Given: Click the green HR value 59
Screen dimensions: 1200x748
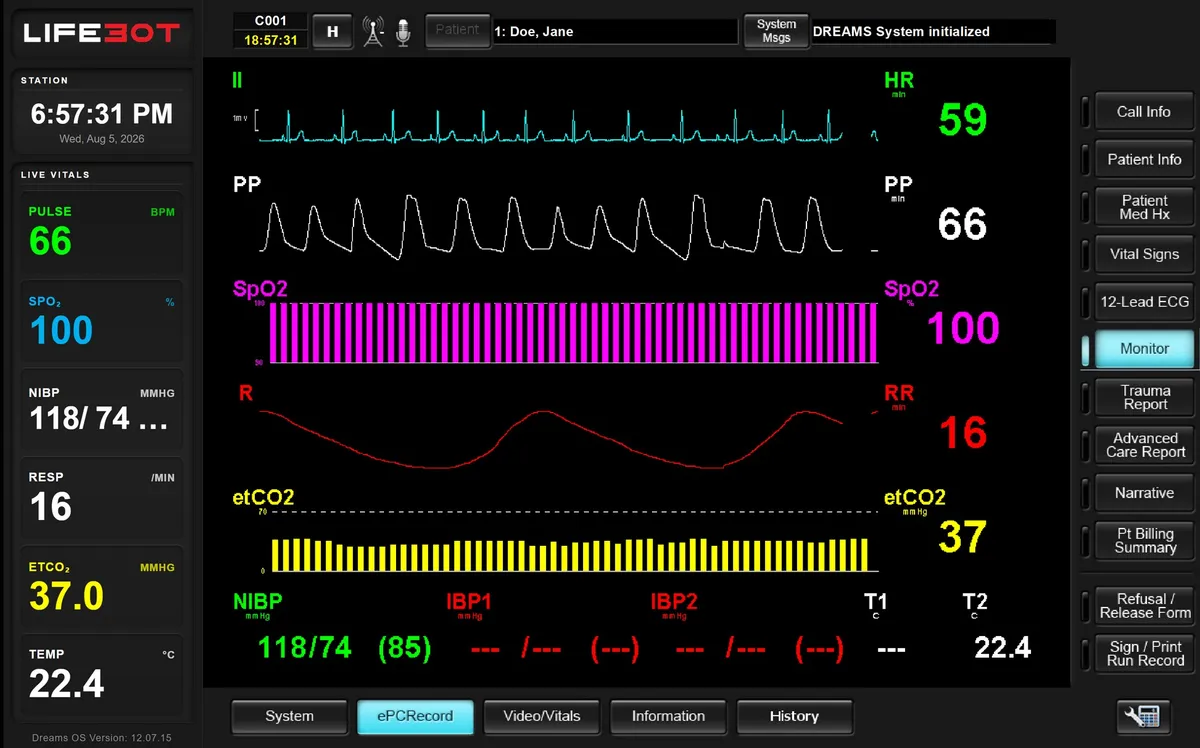Looking at the screenshot, I should [963, 119].
